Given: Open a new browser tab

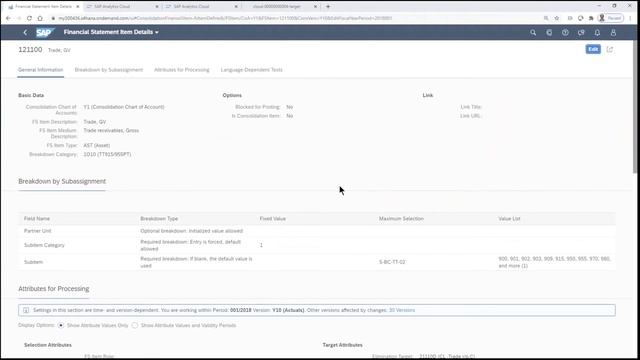Looking at the screenshot, I should [328, 7].
